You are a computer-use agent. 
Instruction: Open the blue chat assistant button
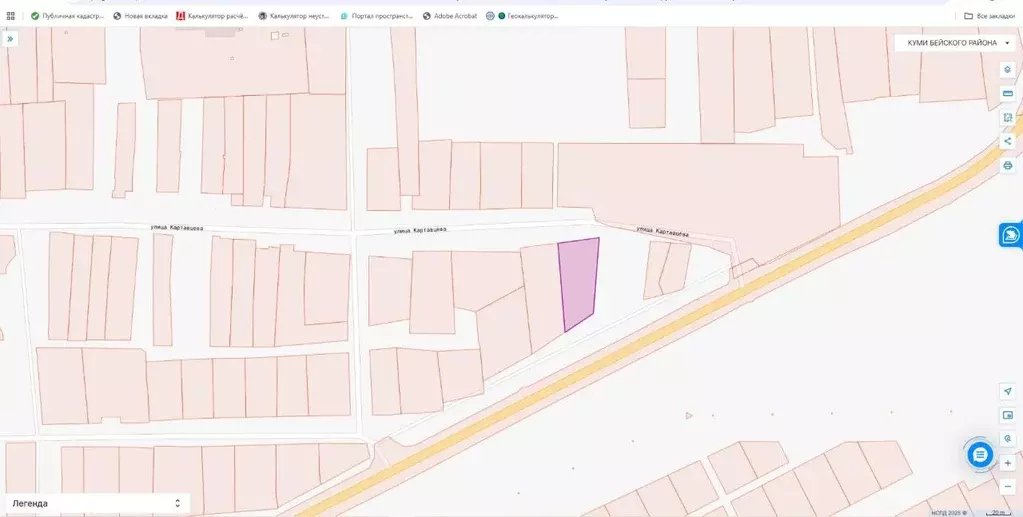(x=980, y=455)
